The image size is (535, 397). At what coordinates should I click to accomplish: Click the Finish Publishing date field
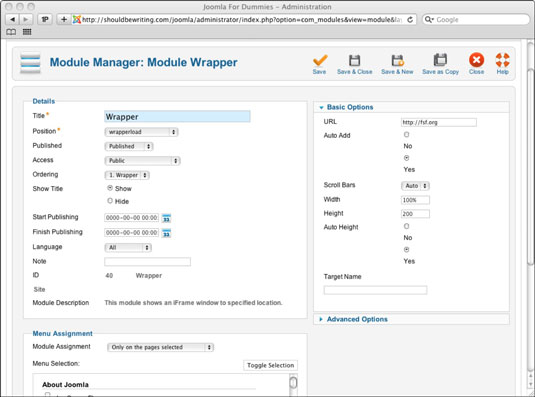132,233
